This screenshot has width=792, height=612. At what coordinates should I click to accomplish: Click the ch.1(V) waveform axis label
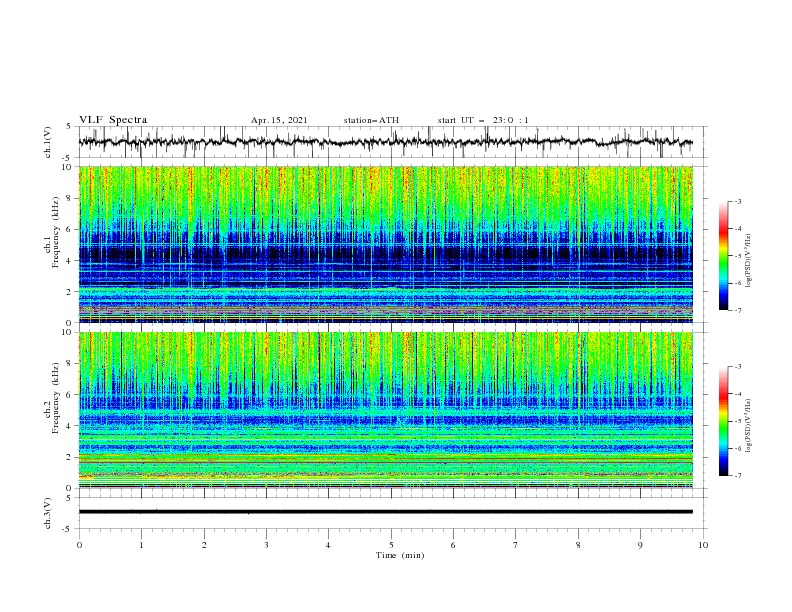pyautogui.click(x=48, y=142)
